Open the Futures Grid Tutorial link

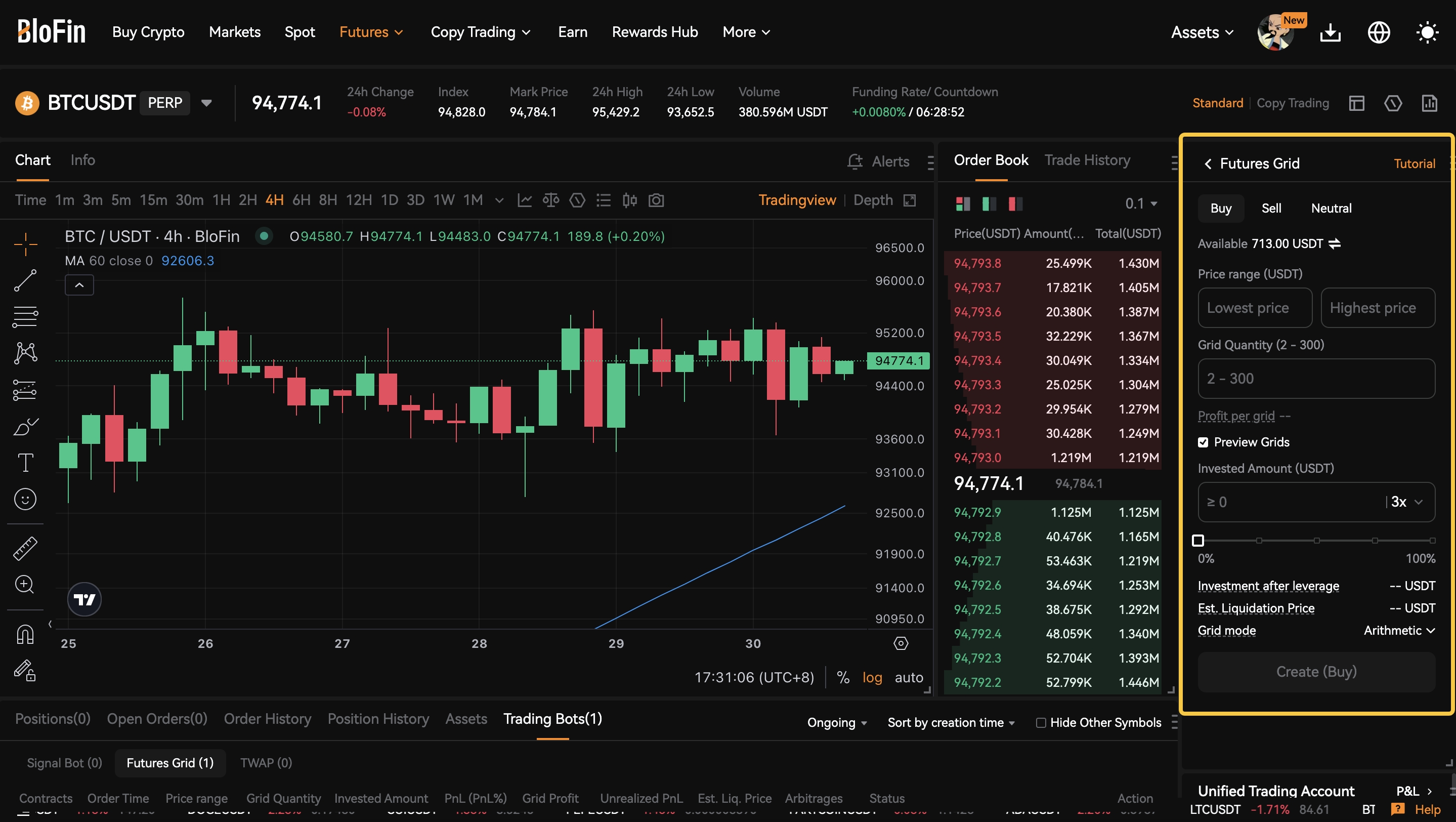1414,163
